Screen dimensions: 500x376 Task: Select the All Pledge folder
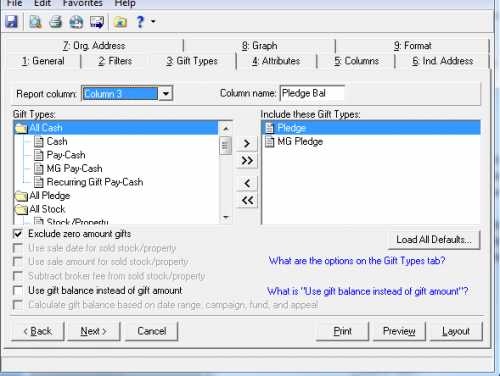tap(50, 196)
